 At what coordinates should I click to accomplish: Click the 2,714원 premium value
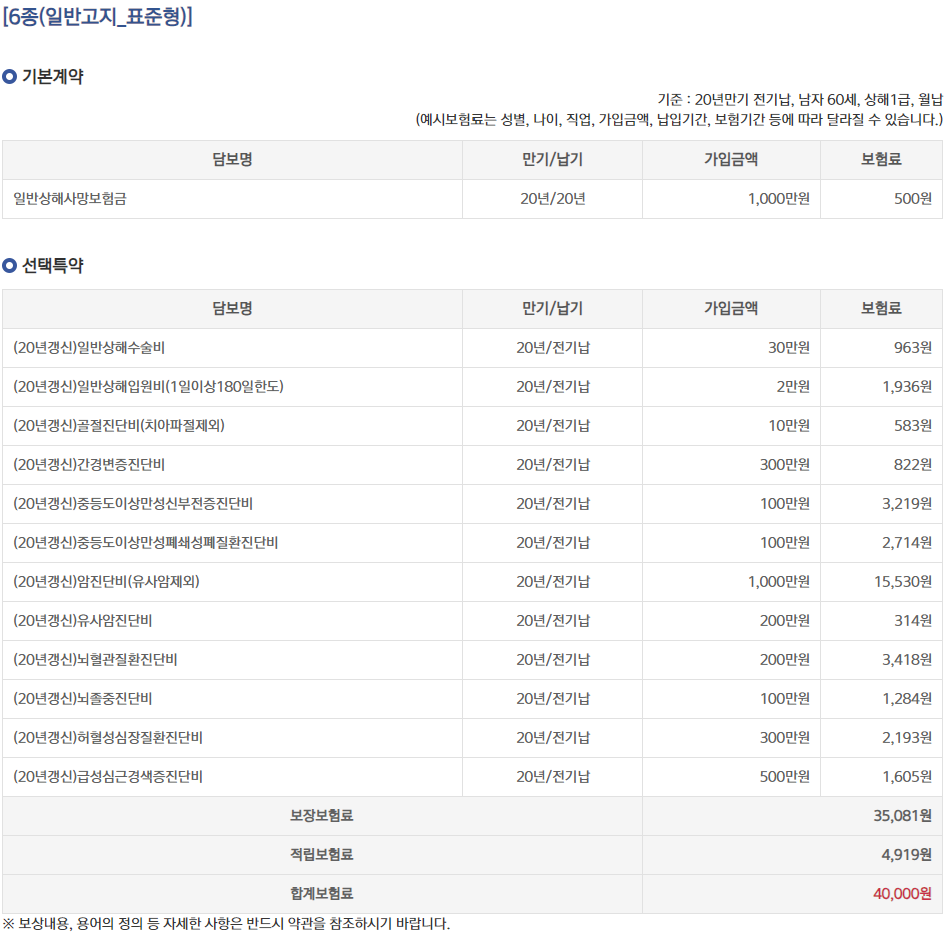coord(907,542)
